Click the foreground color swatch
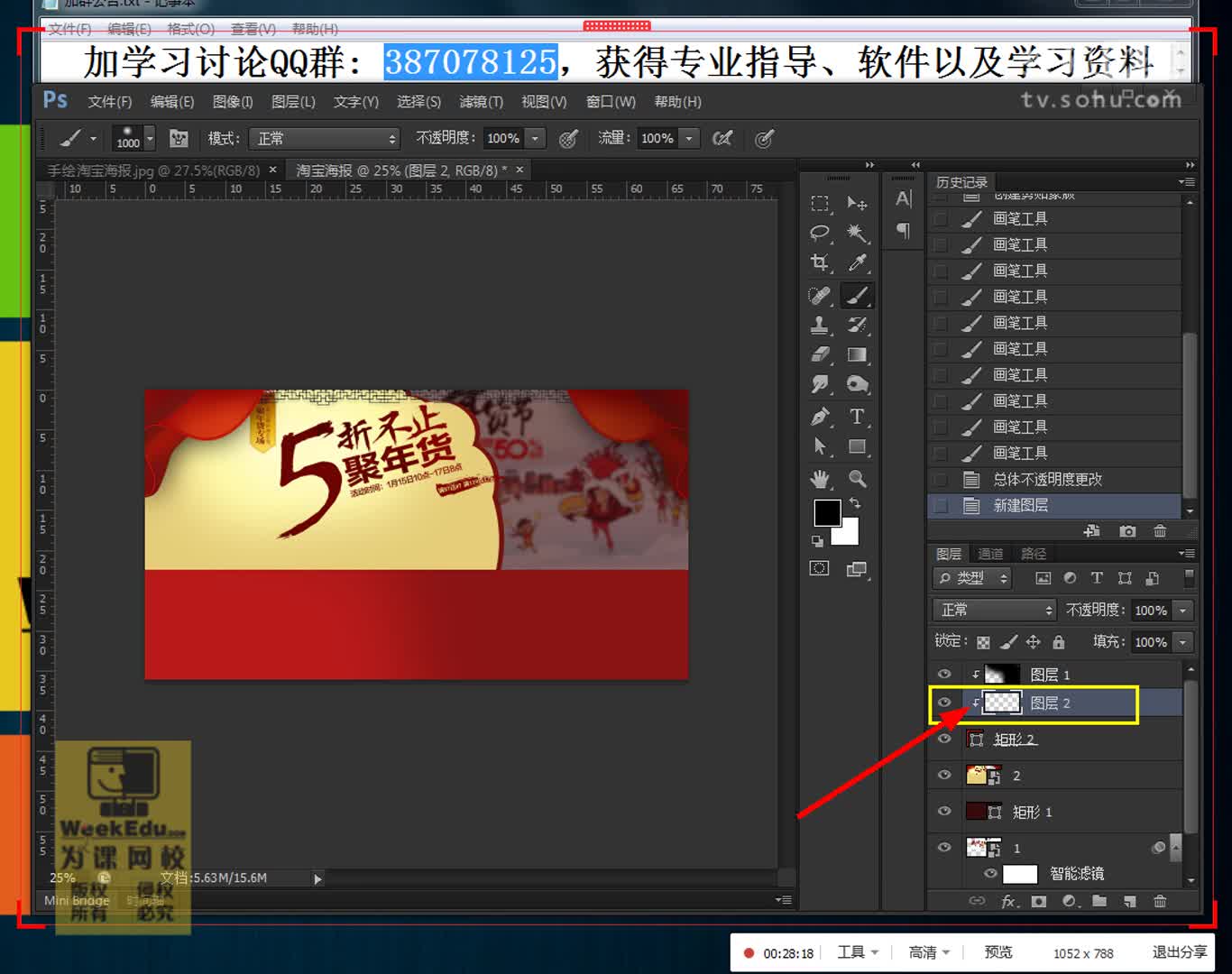The height and width of the screenshot is (974, 1232). (x=826, y=512)
